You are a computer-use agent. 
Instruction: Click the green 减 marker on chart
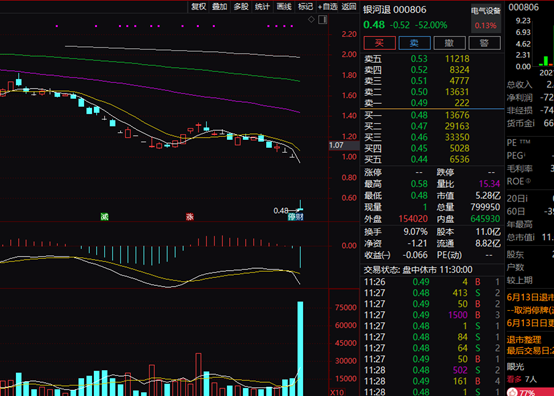click(x=104, y=217)
